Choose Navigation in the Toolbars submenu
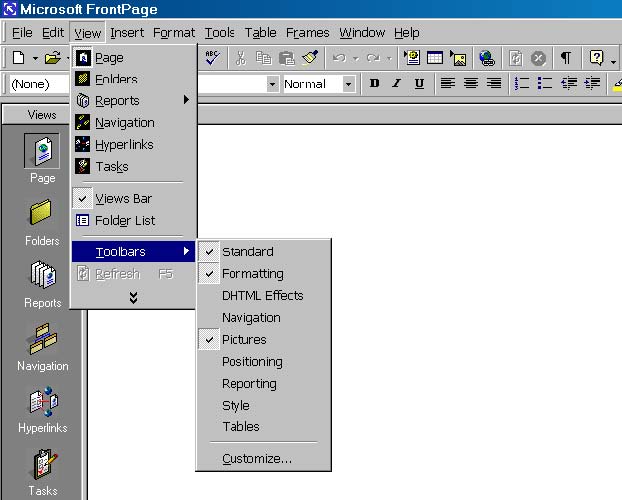This screenshot has width=622, height=500. coord(263,317)
